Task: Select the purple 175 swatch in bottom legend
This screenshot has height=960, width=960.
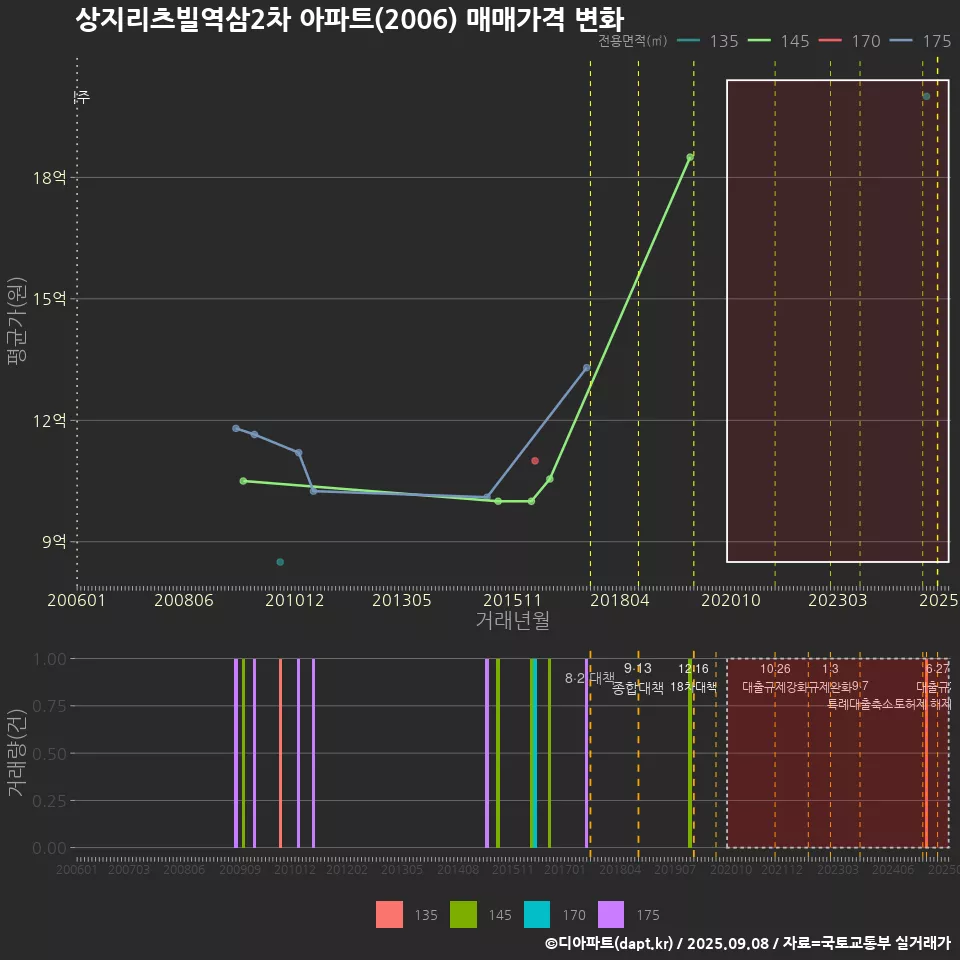Action: coord(612,914)
